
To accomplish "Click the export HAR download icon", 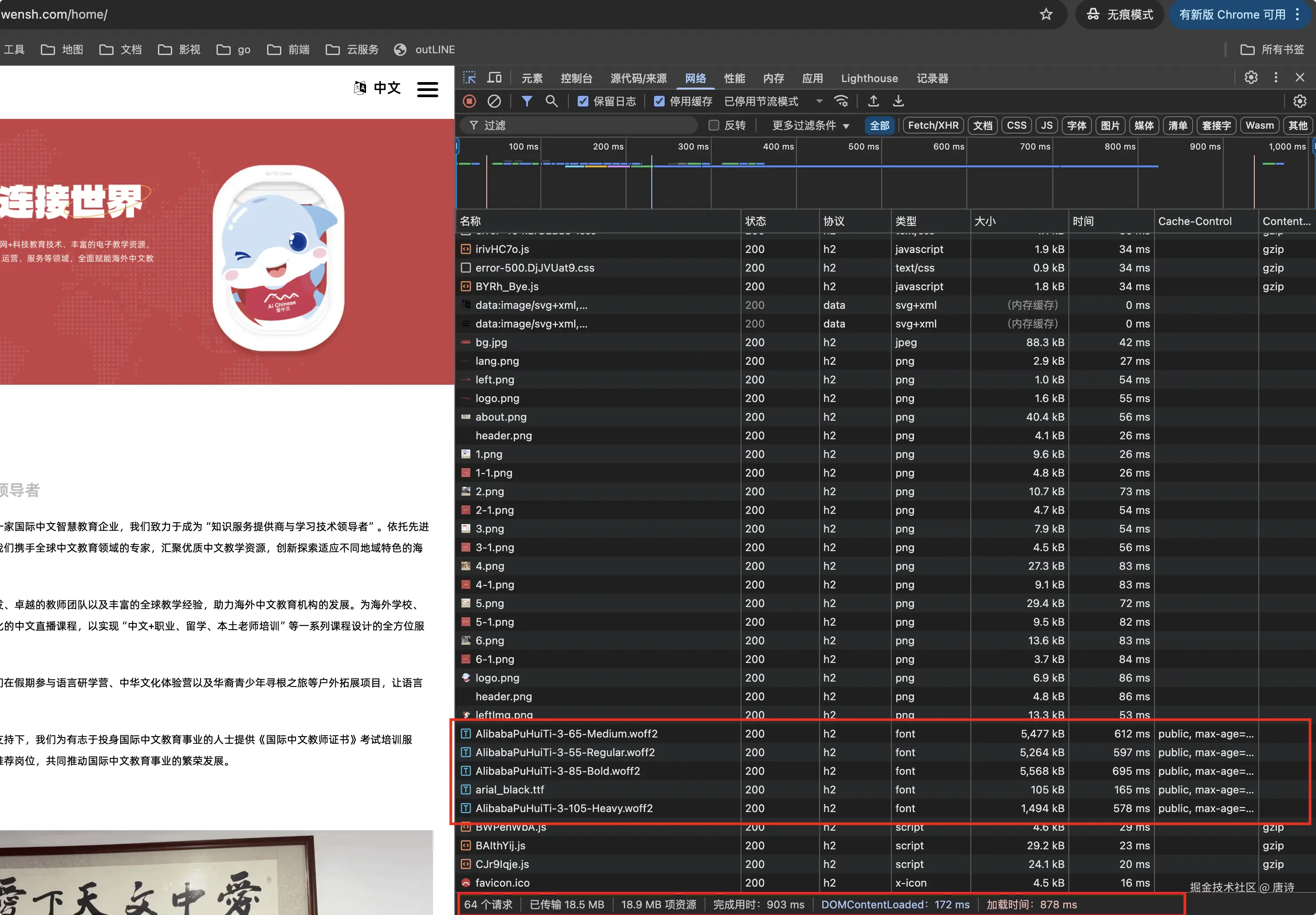I will (x=898, y=102).
